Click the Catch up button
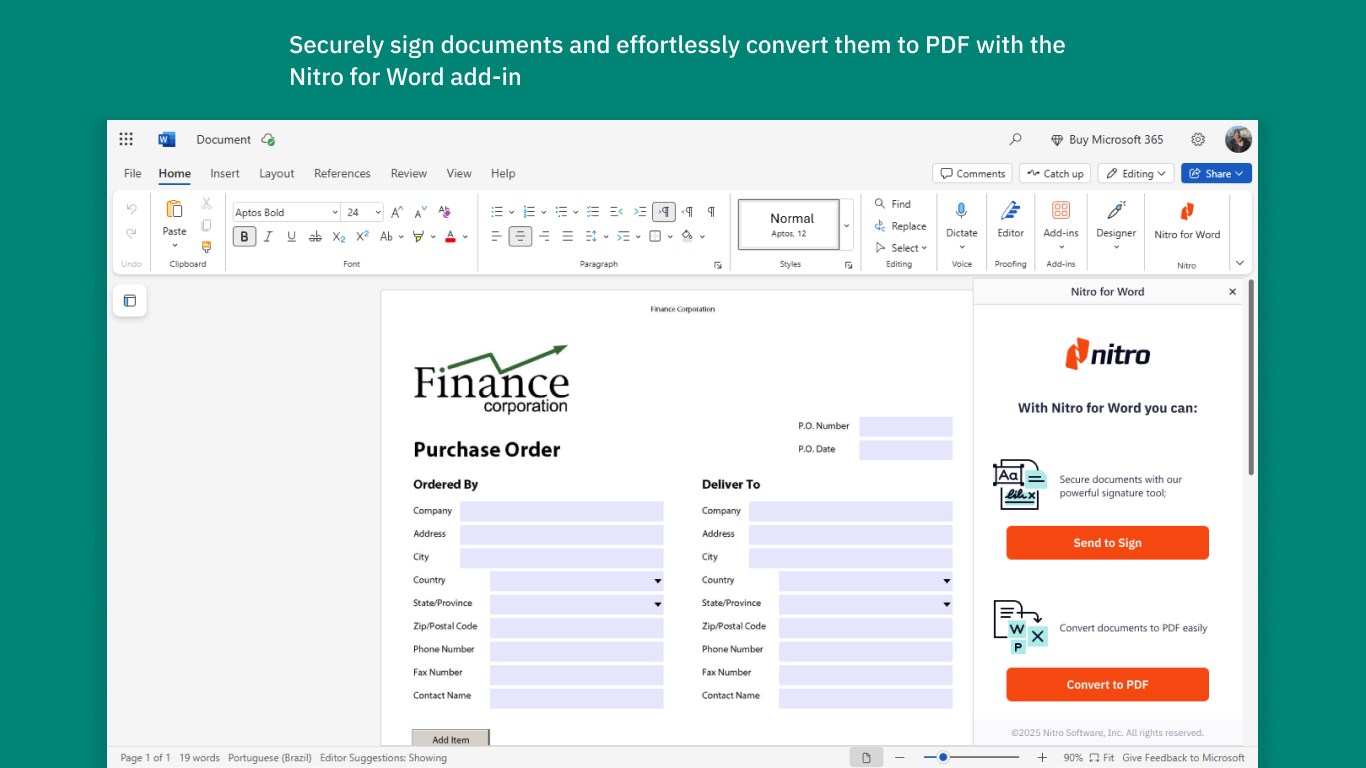This screenshot has height=768, width=1366. tap(1054, 173)
